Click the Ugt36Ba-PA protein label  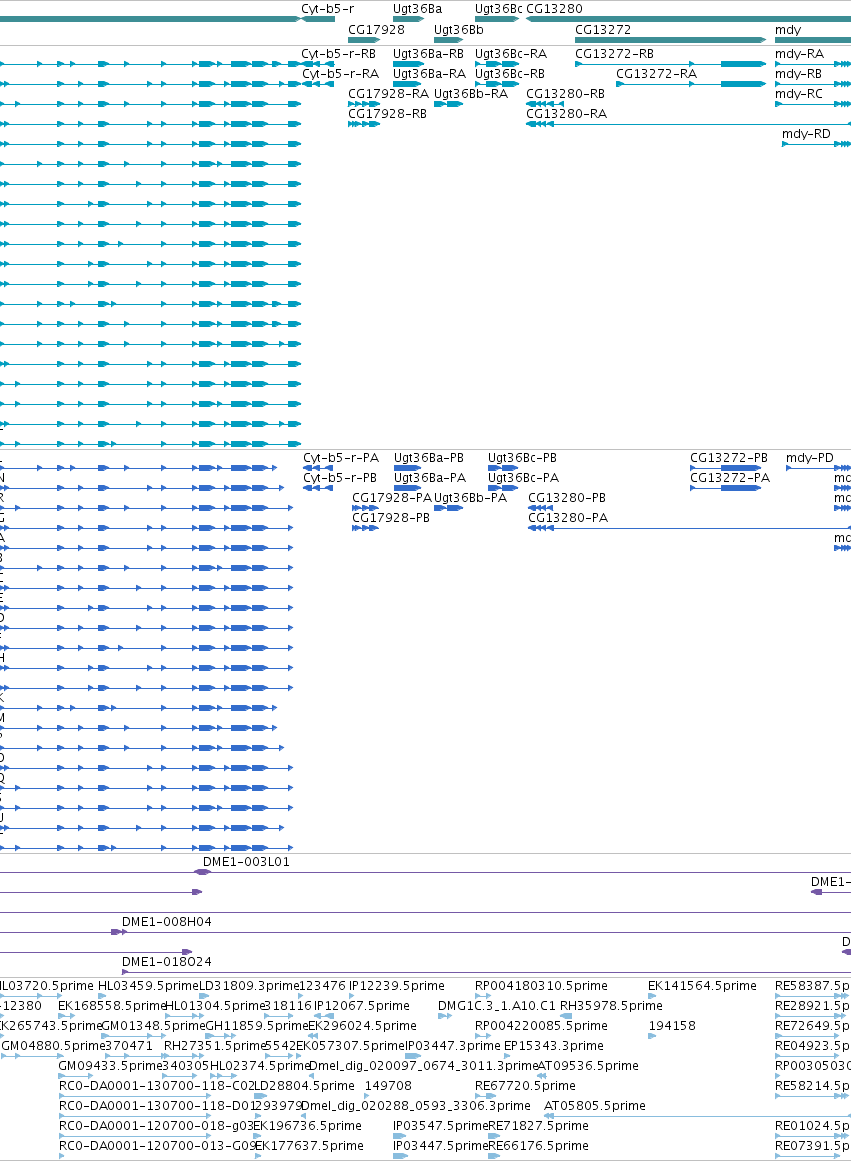coord(430,478)
